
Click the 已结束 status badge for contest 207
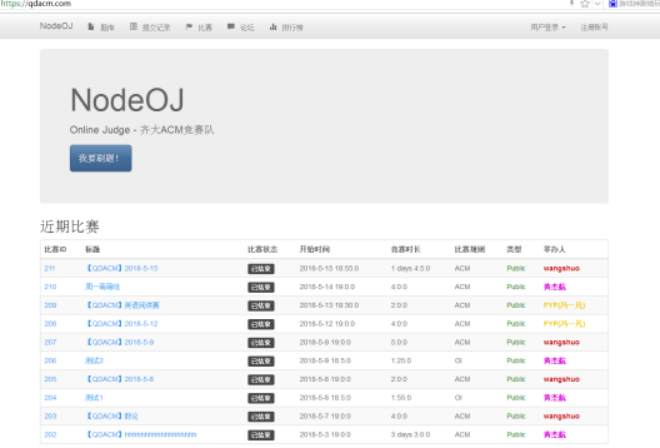point(261,342)
